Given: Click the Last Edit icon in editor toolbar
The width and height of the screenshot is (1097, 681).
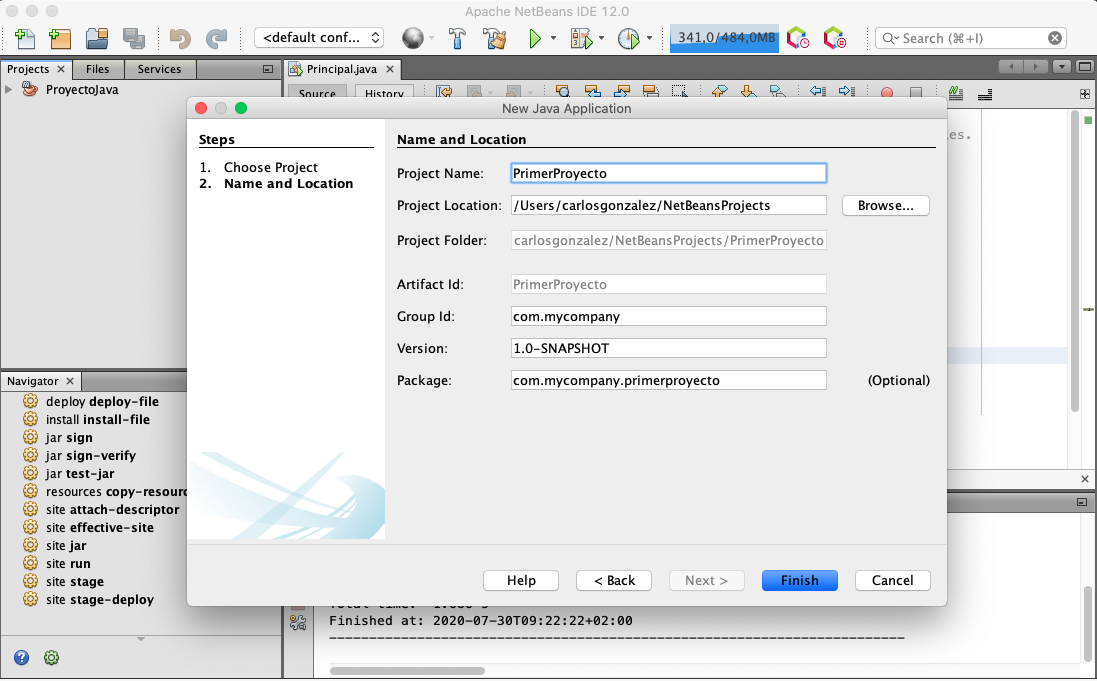Looking at the screenshot, I should coord(444,92).
